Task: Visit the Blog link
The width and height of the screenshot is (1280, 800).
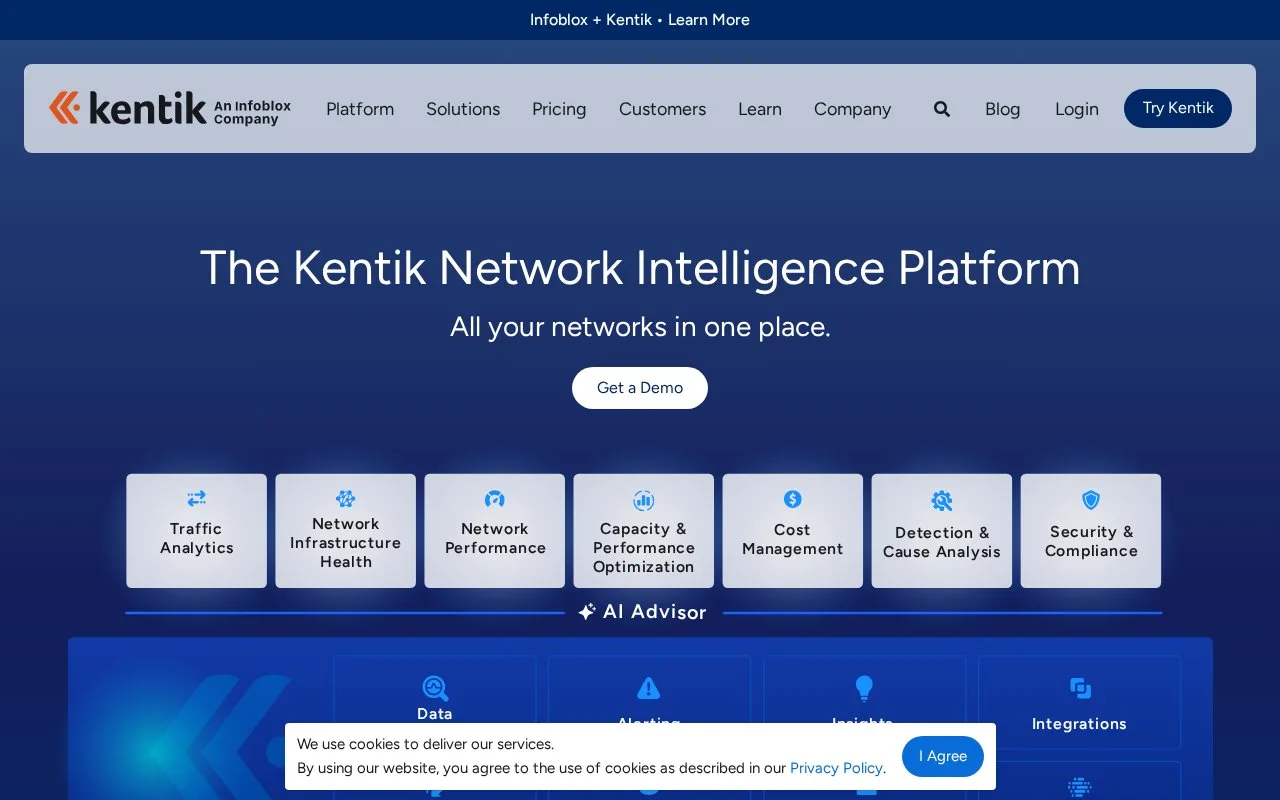Action: point(1002,109)
